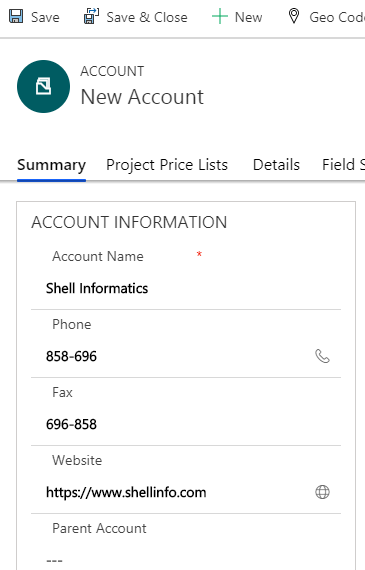Click the Geo Code map pin icon

pyautogui.click(x=294, y=16)
